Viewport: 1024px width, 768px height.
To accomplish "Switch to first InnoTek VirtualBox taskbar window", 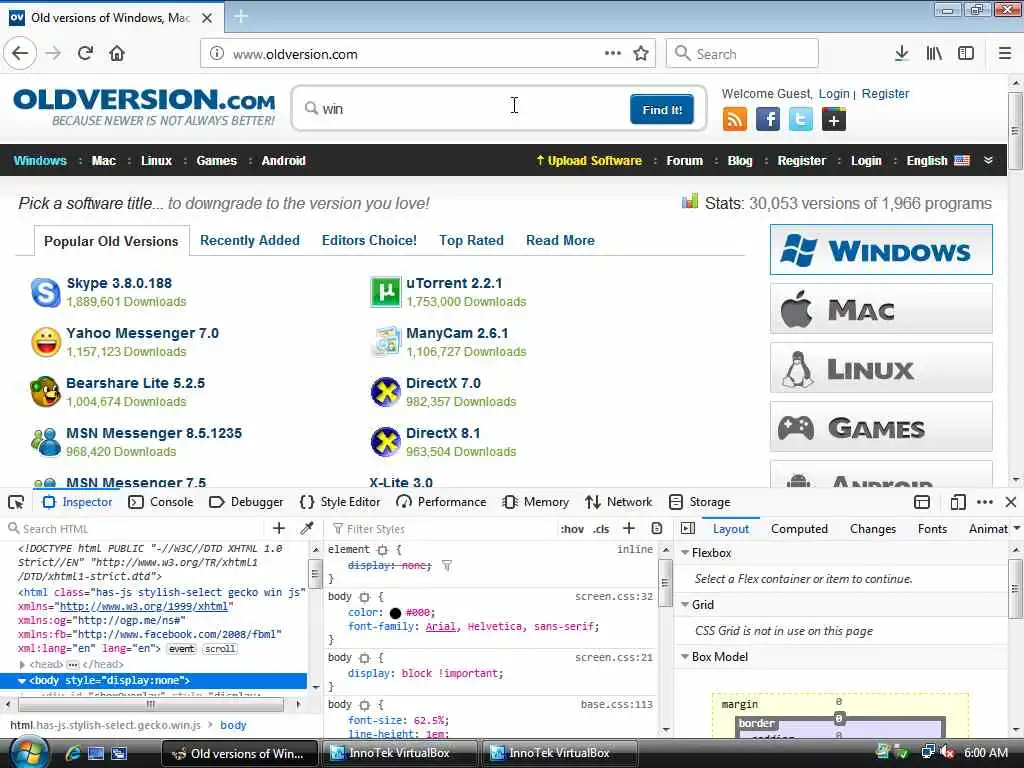I will pos(400,753).
